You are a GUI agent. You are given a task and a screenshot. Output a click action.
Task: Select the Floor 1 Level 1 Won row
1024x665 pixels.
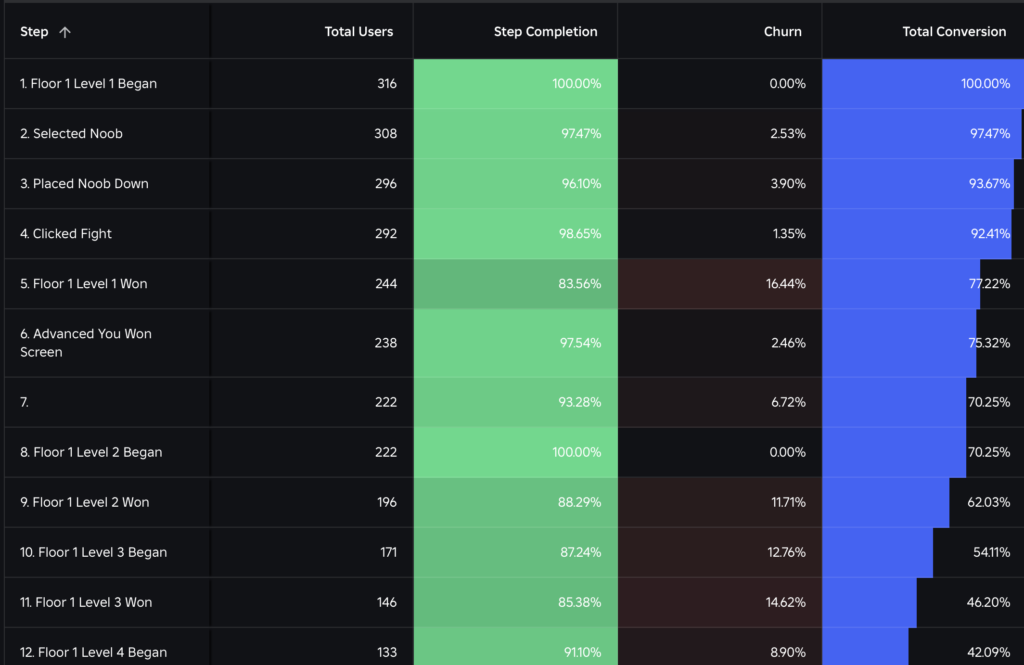tap(83, 284)
